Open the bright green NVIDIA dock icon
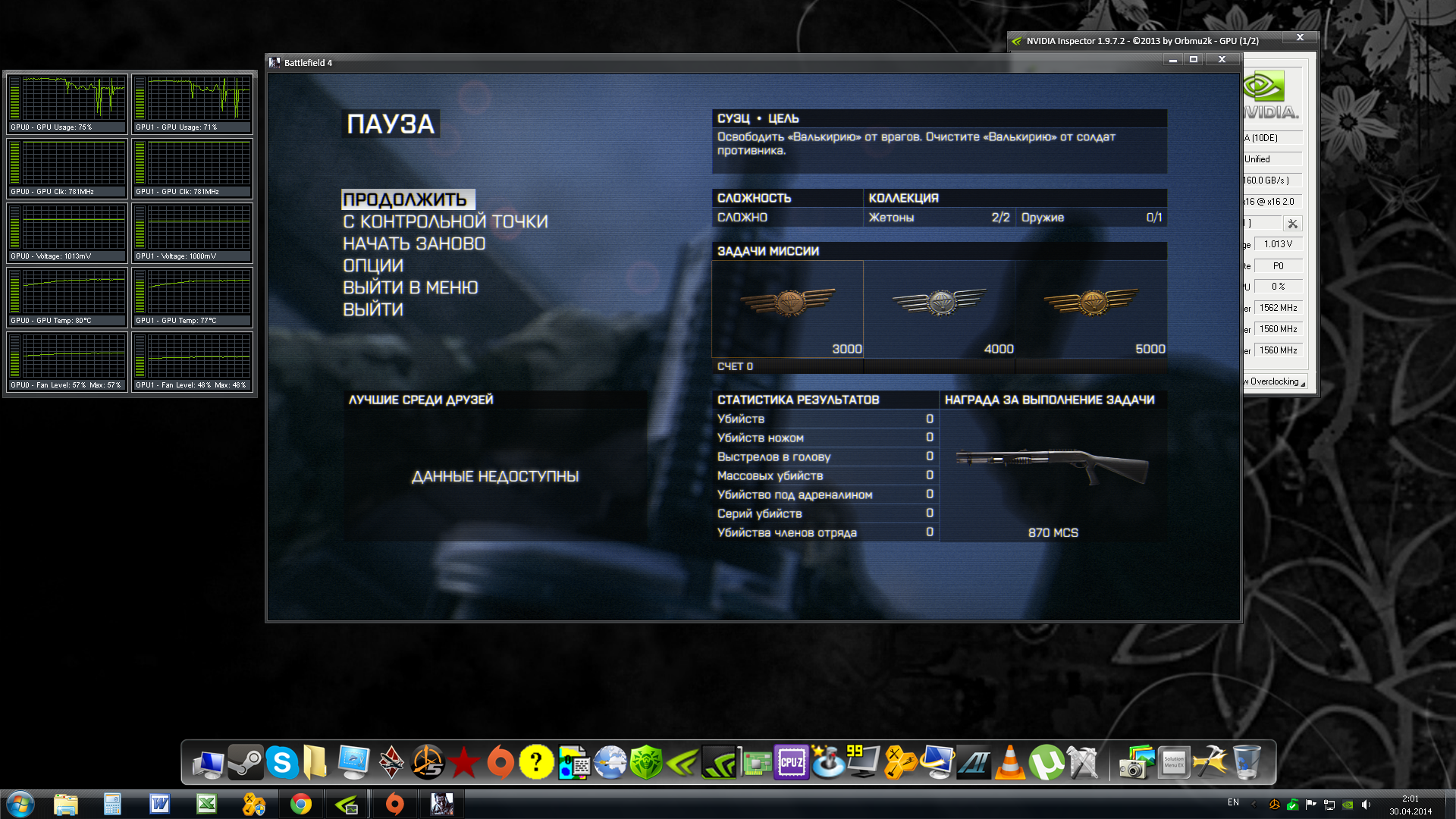Viewport: 1456px width, 819px height. point(682,762)
